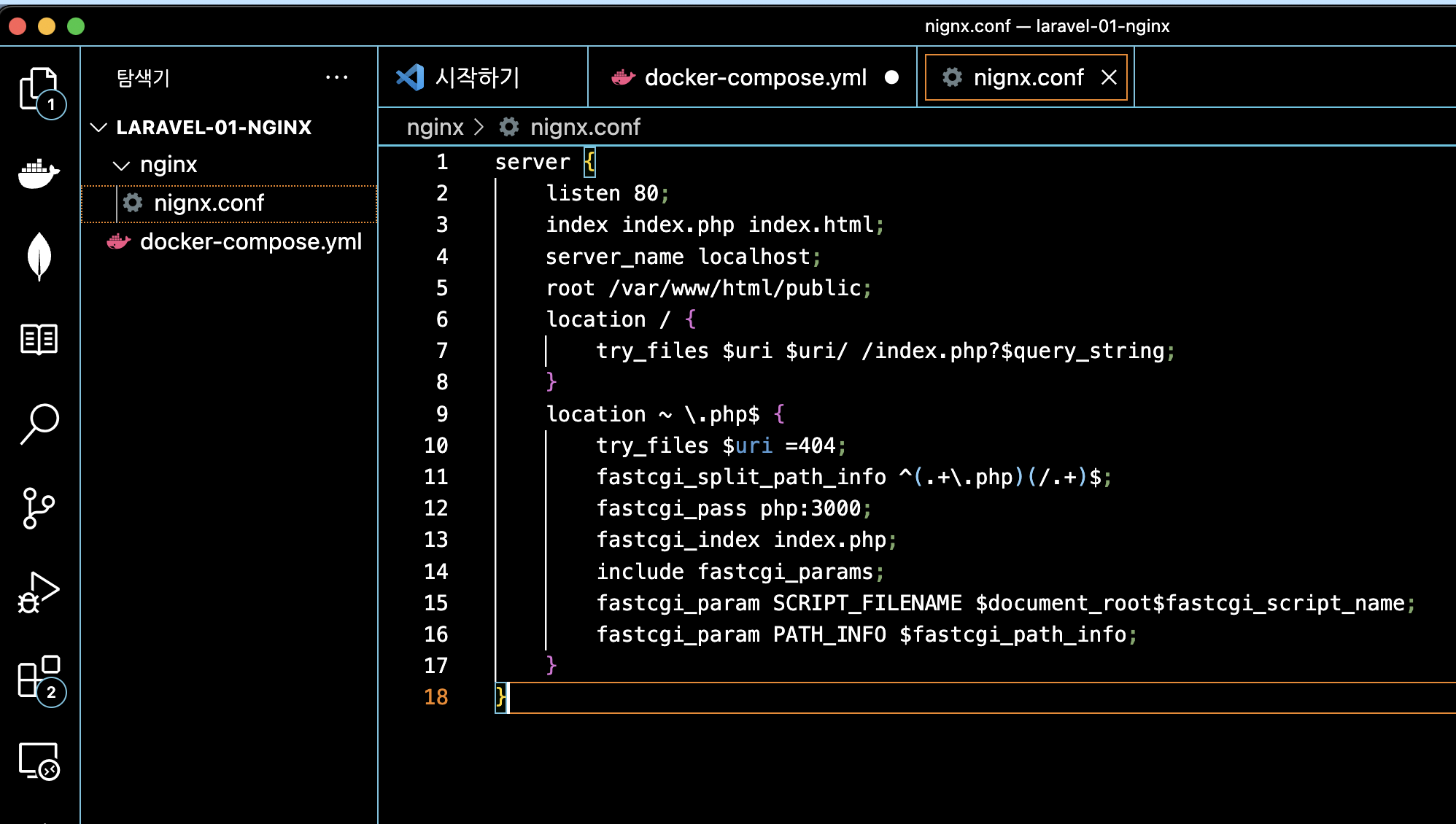
Task: Click the nignx.conf breadcrumb segment
Action: (x=585, y=127)
